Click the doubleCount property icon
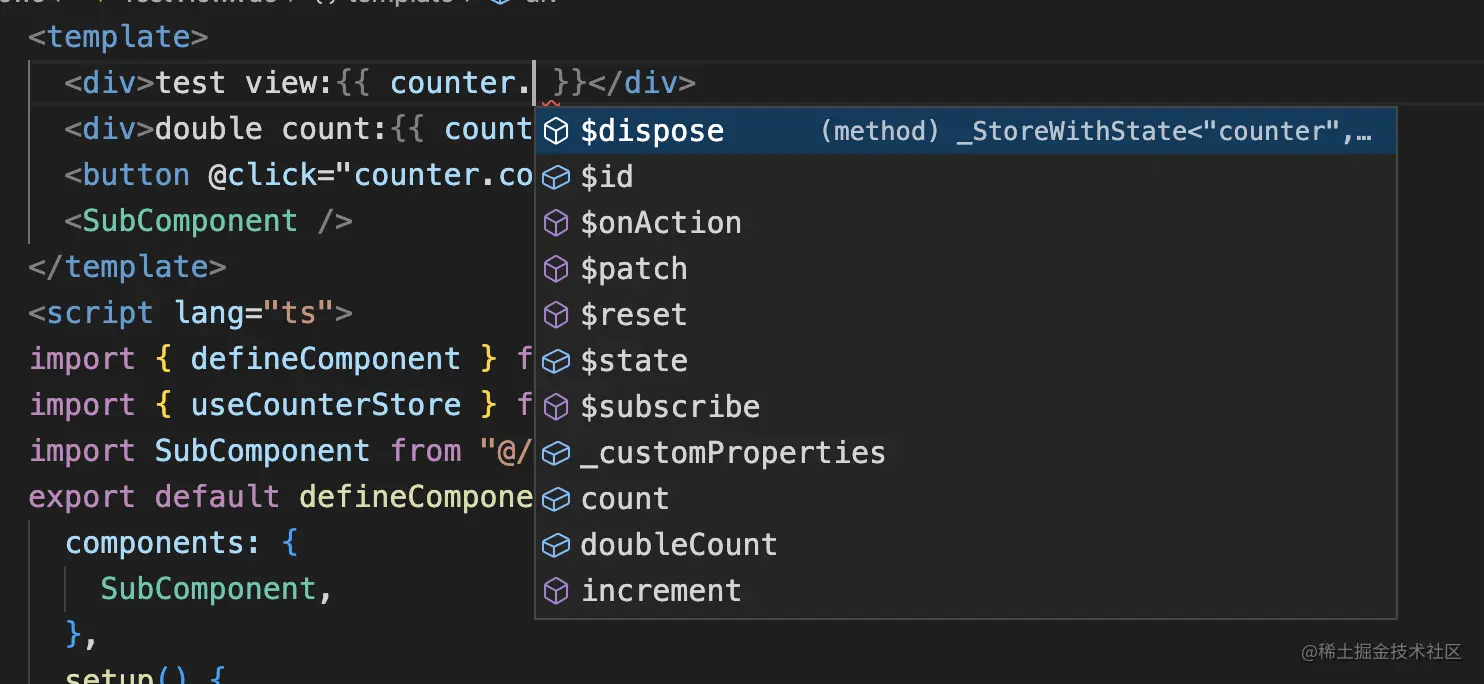Image resolution: width=1484 pixels, height=684 pixels. click(x=556, y=545)
